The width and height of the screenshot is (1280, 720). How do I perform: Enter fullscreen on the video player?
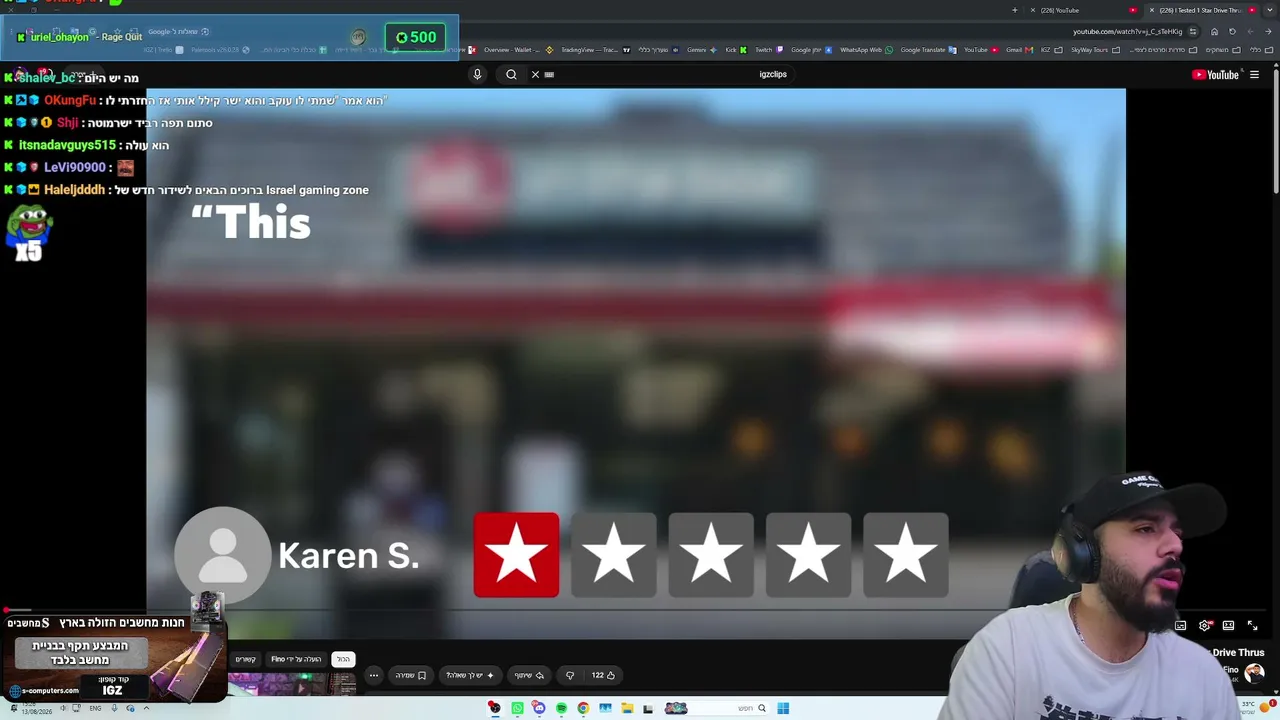(1252, 626)
